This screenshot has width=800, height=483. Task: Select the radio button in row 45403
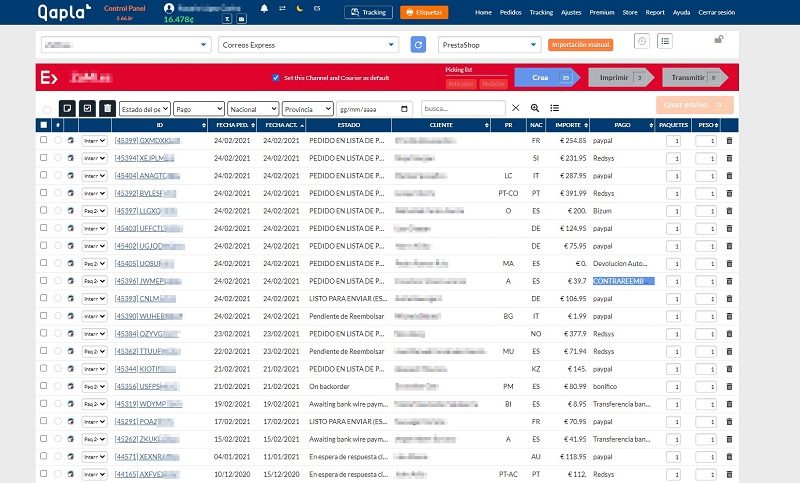tap(58, 228)
